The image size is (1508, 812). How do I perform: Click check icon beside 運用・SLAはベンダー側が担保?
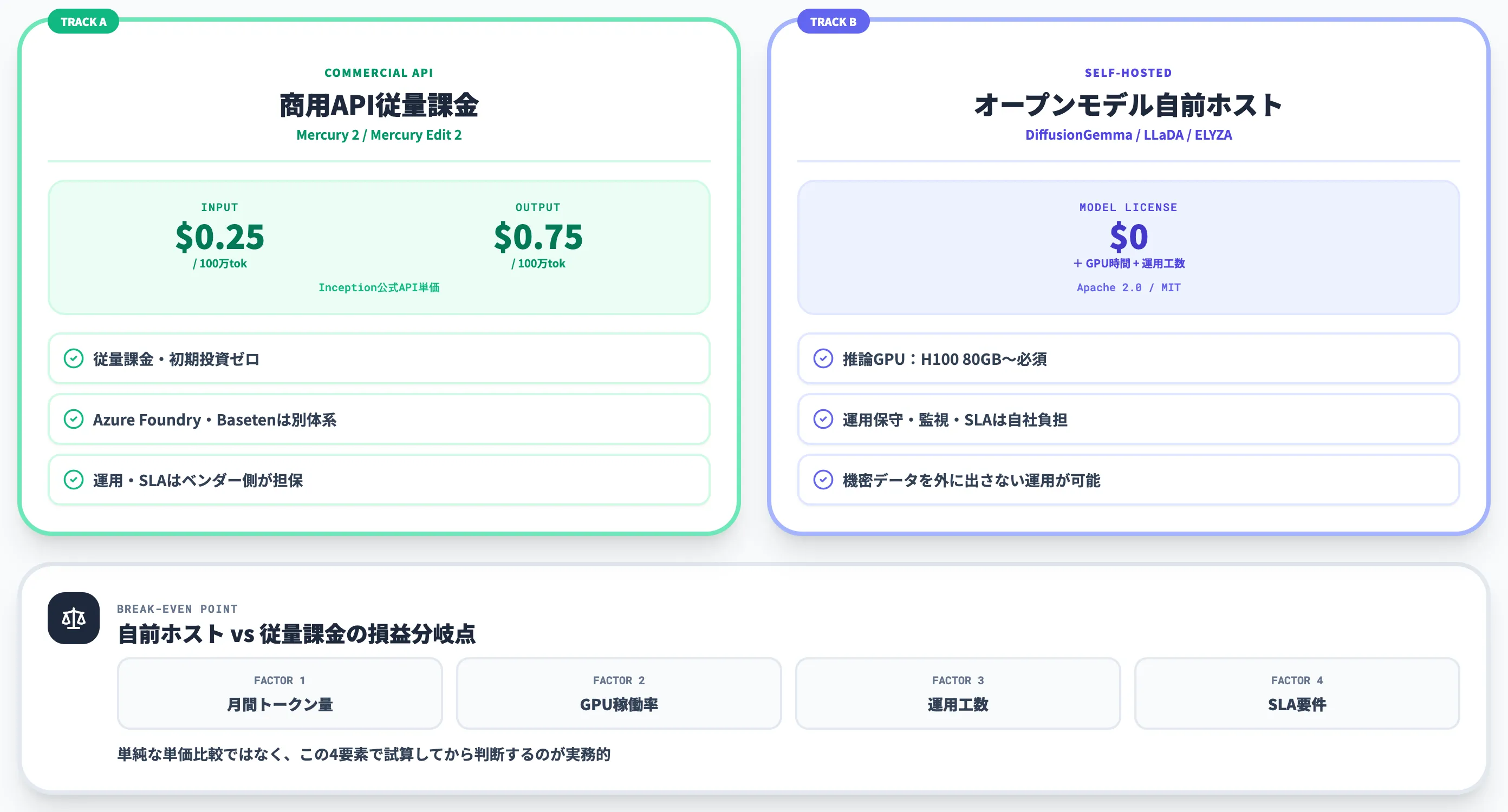click(x=74, y=480)
